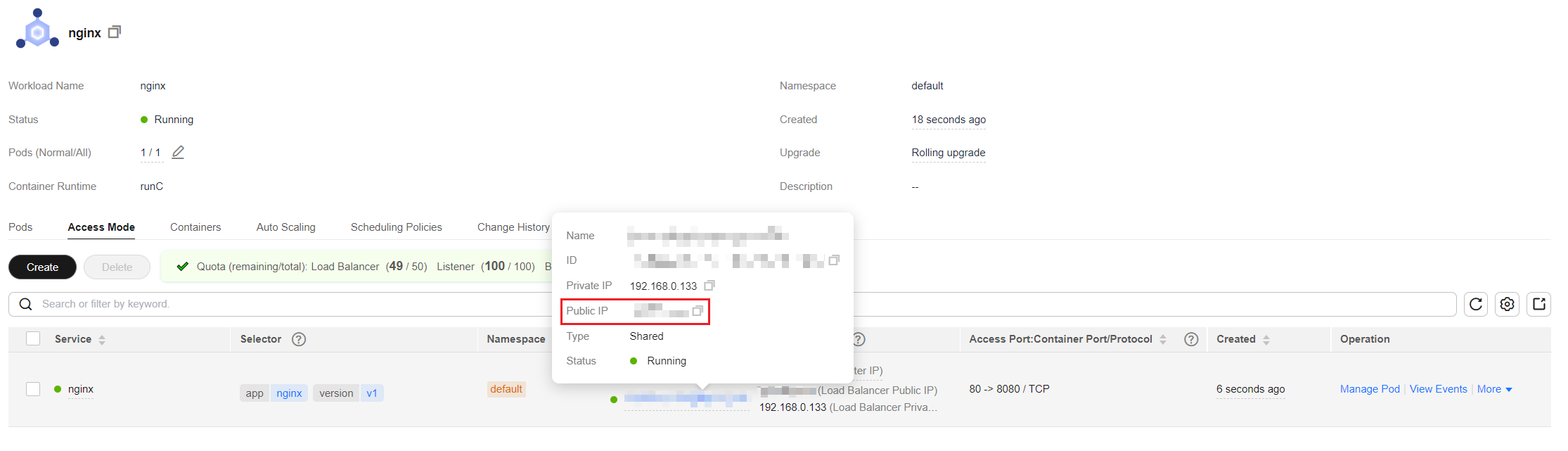Show help for Selector column

pos(299,339)
